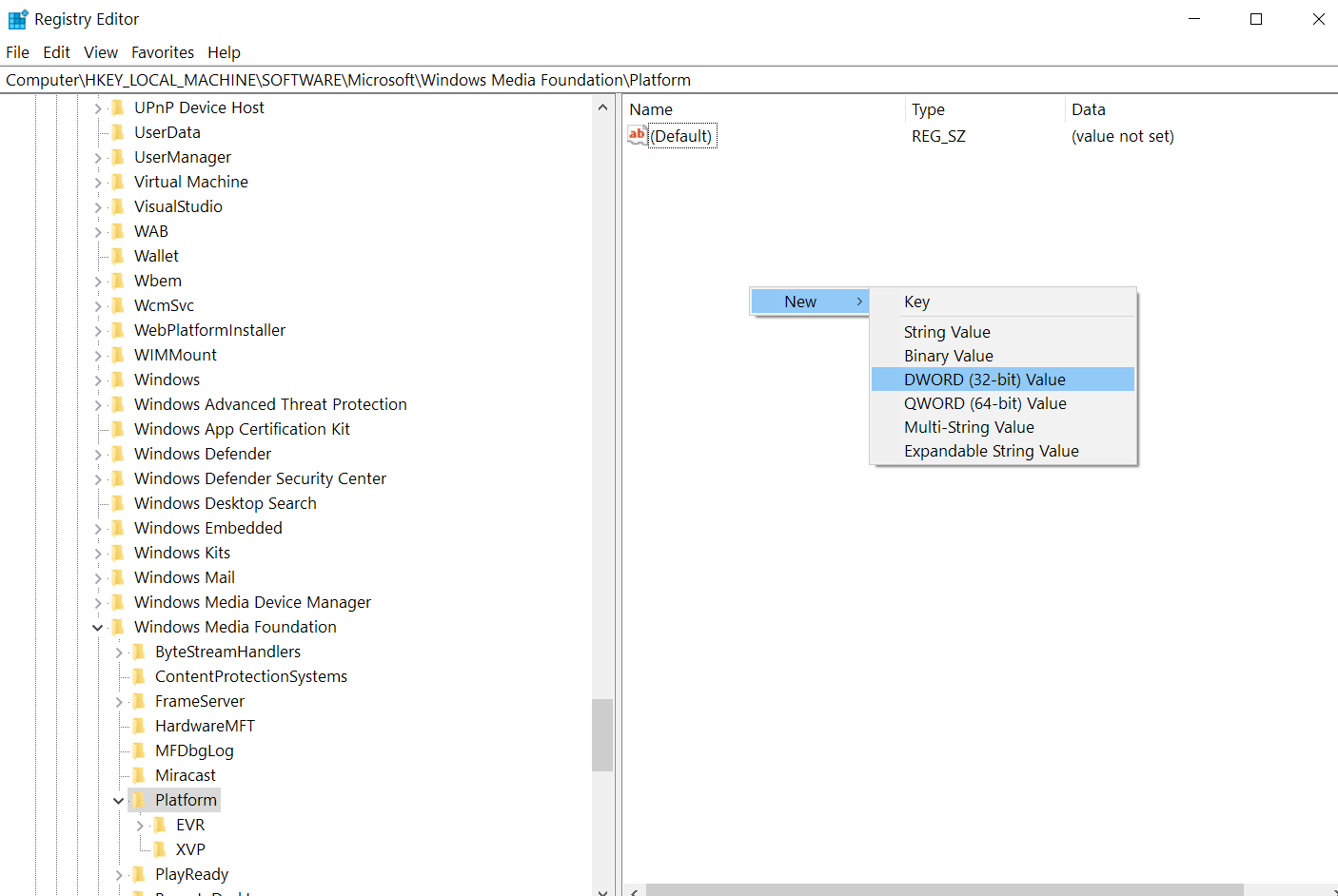
Task: Click the Miracast folder icon
Action: tap(139, 775)
